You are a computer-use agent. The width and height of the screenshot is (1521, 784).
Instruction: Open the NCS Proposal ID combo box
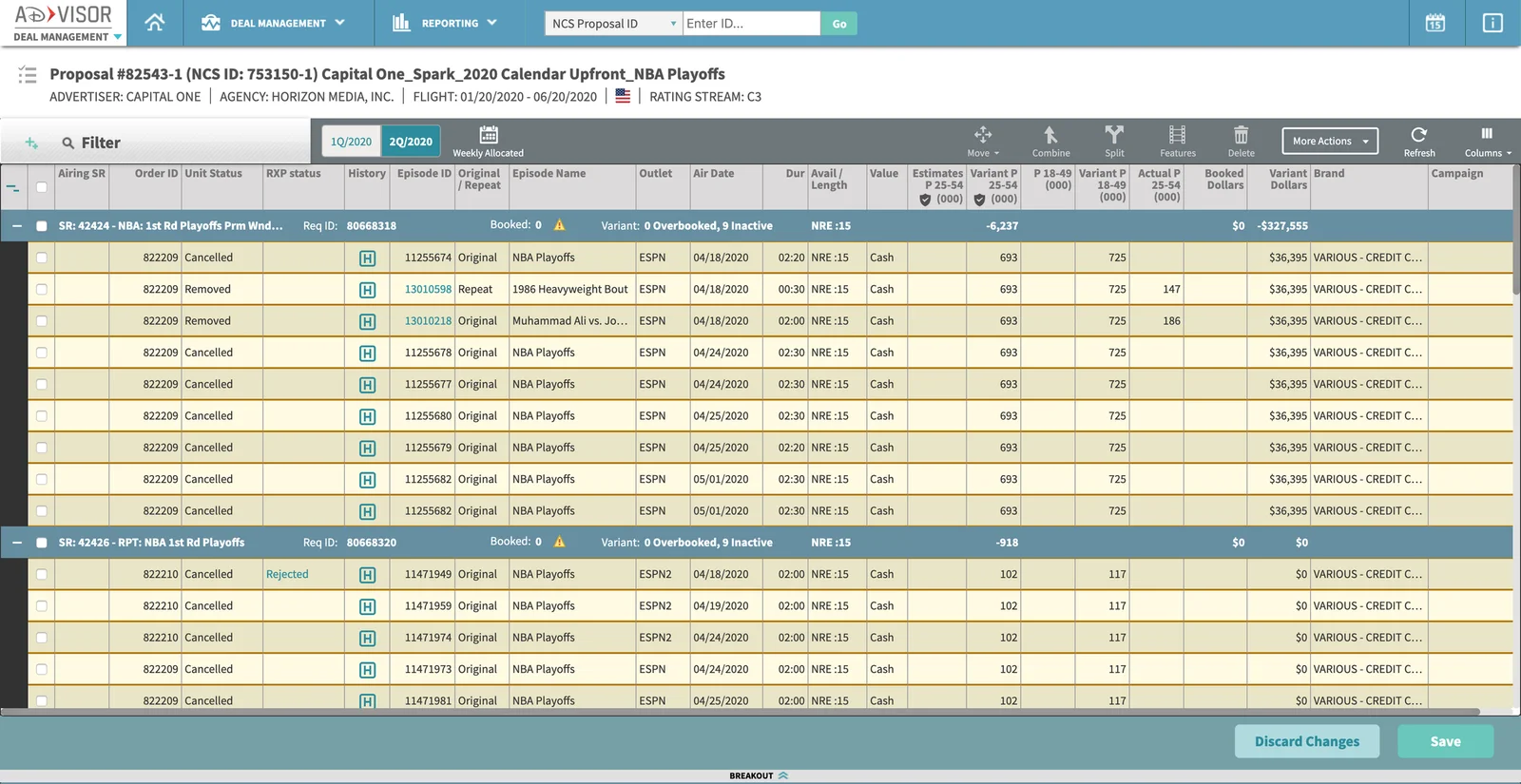(x=613, y=24)
